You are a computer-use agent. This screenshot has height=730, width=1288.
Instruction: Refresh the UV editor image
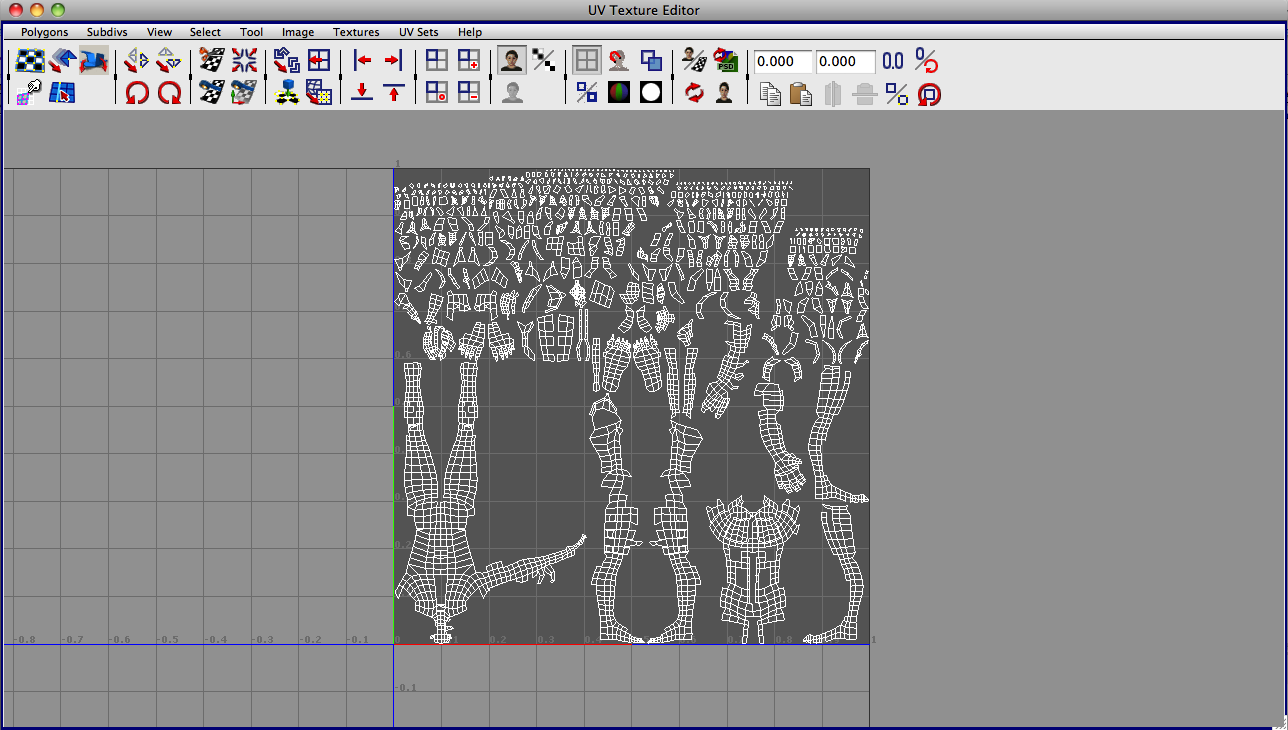click(694, 92)
